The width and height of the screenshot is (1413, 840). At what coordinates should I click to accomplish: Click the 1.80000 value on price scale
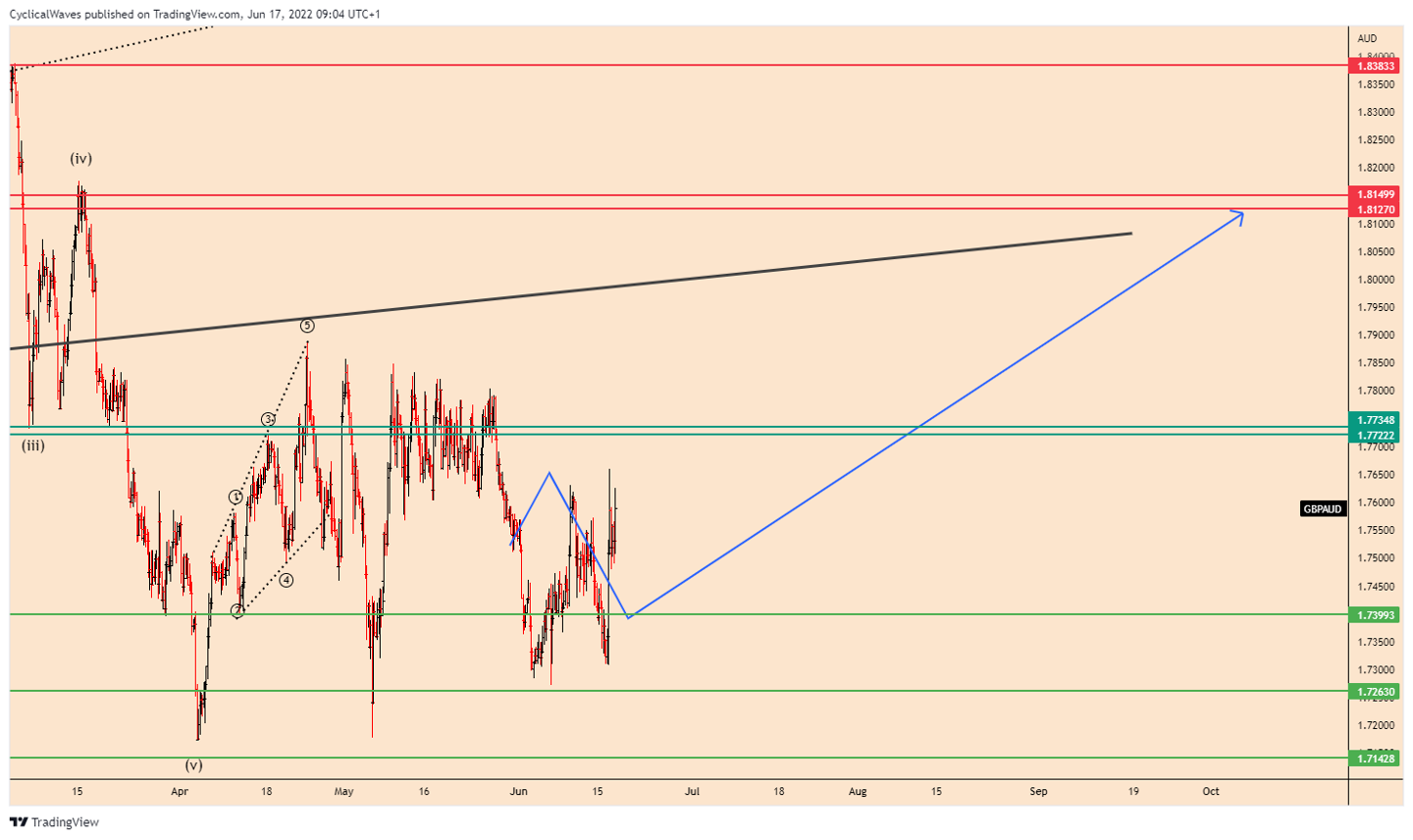(x=1376, y=280)
